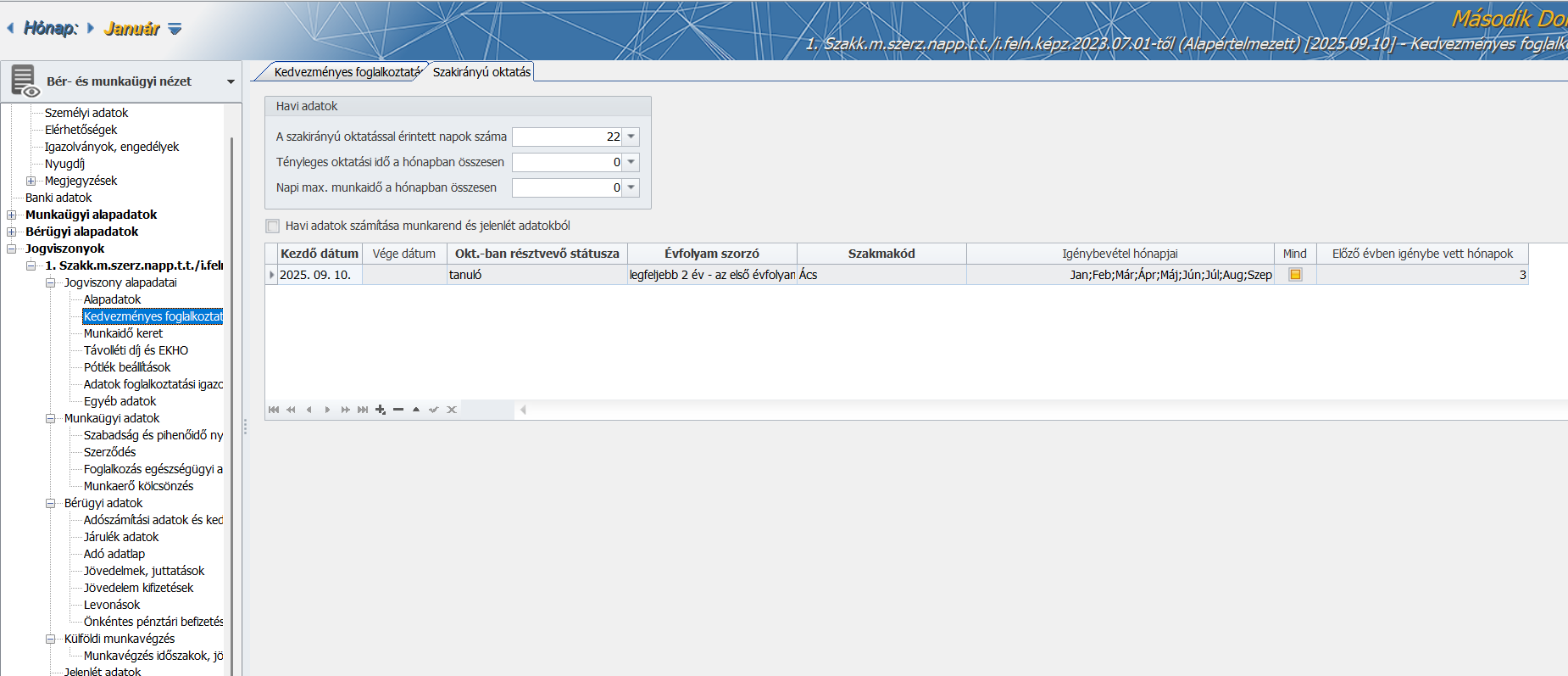Open dropdown for Napi max. munkaidő
This screenshot has height=676, width=1568.
click(631, 187)
